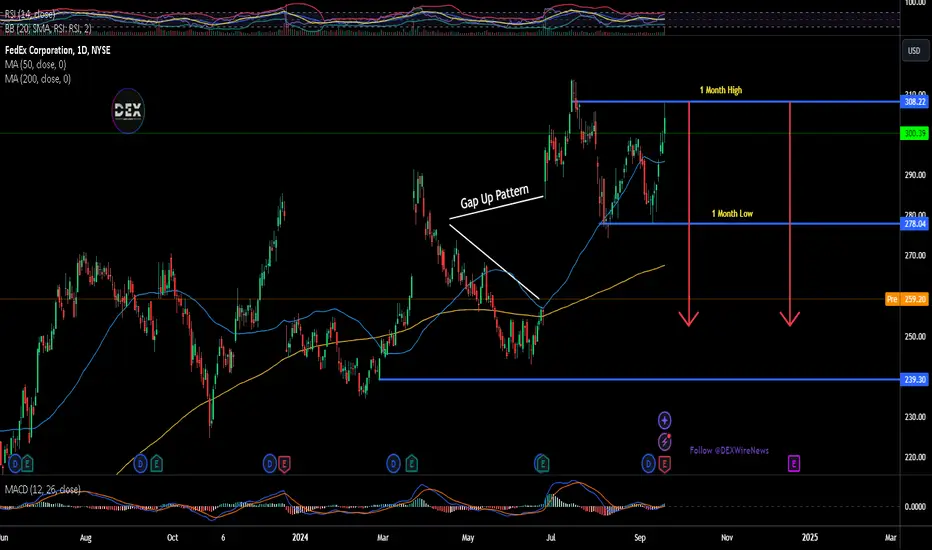Select the FedEx Corporation, 1D, NYSE symbol legend
Viewport: 932px width, 550px height.
click(x=58, y=51)
